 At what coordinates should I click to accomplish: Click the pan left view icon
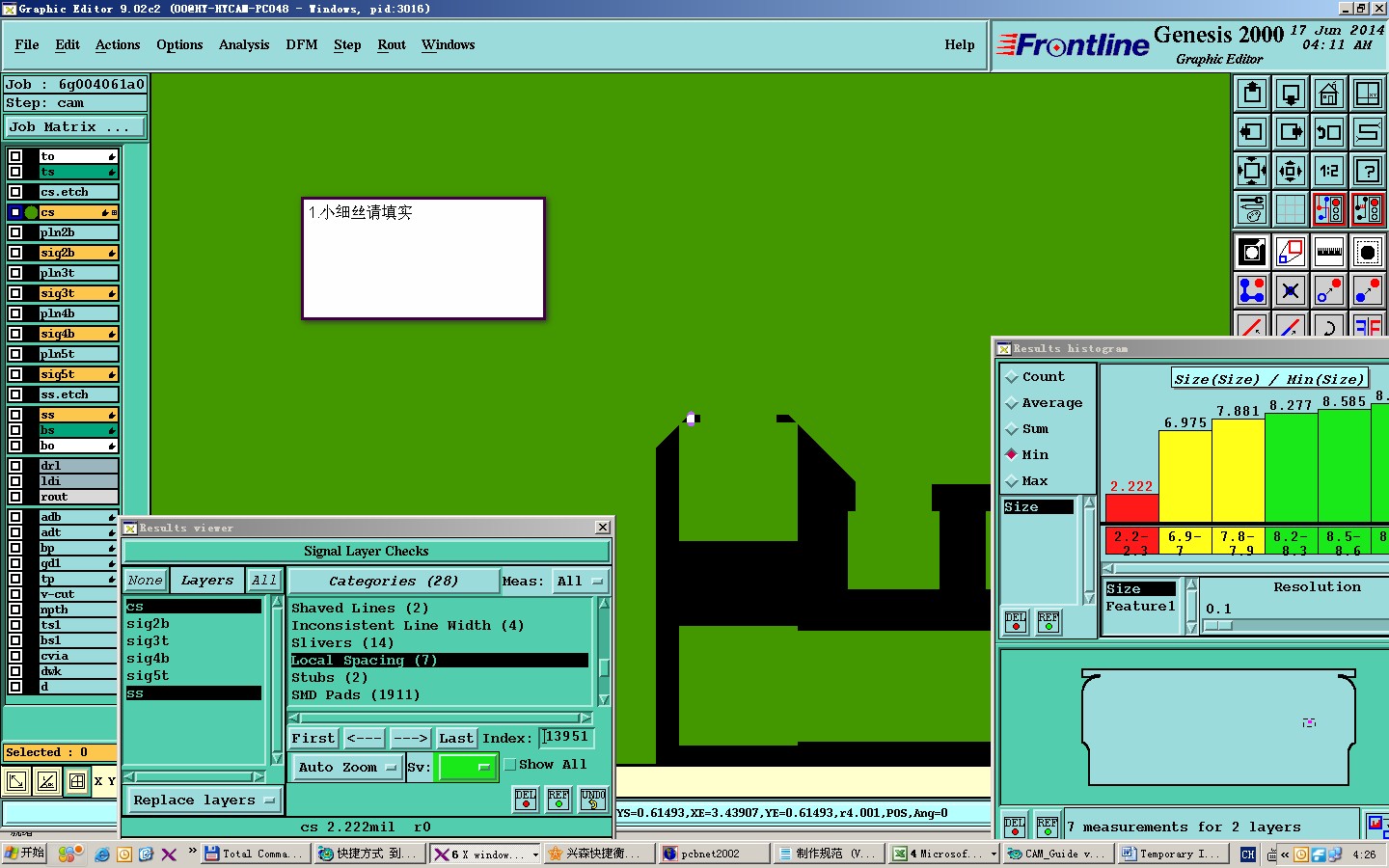pos(1252,132)
